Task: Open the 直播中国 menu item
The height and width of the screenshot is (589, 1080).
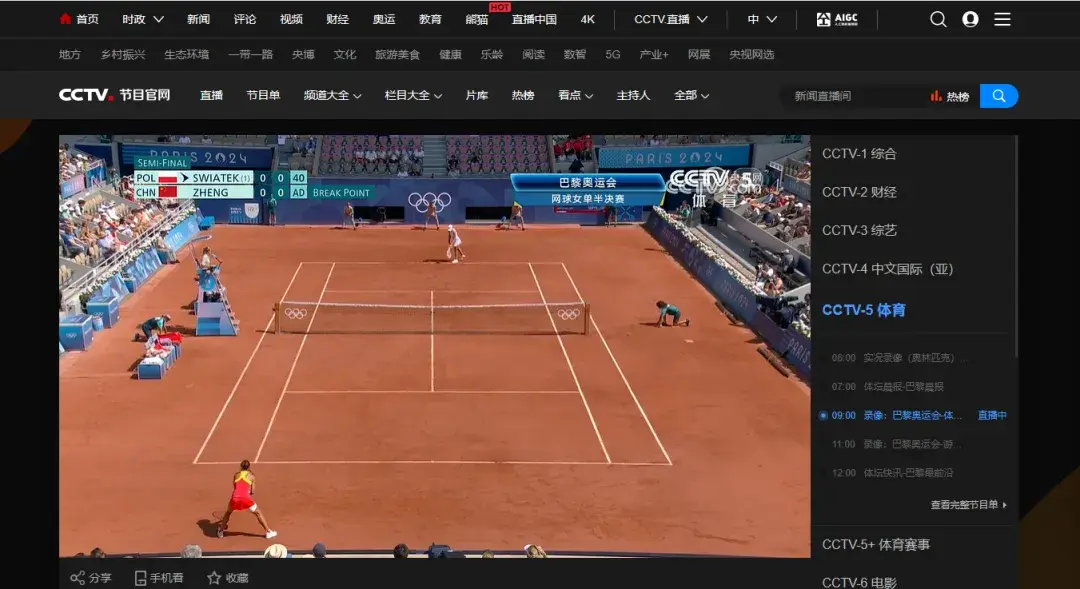Action: coord(534,19)
